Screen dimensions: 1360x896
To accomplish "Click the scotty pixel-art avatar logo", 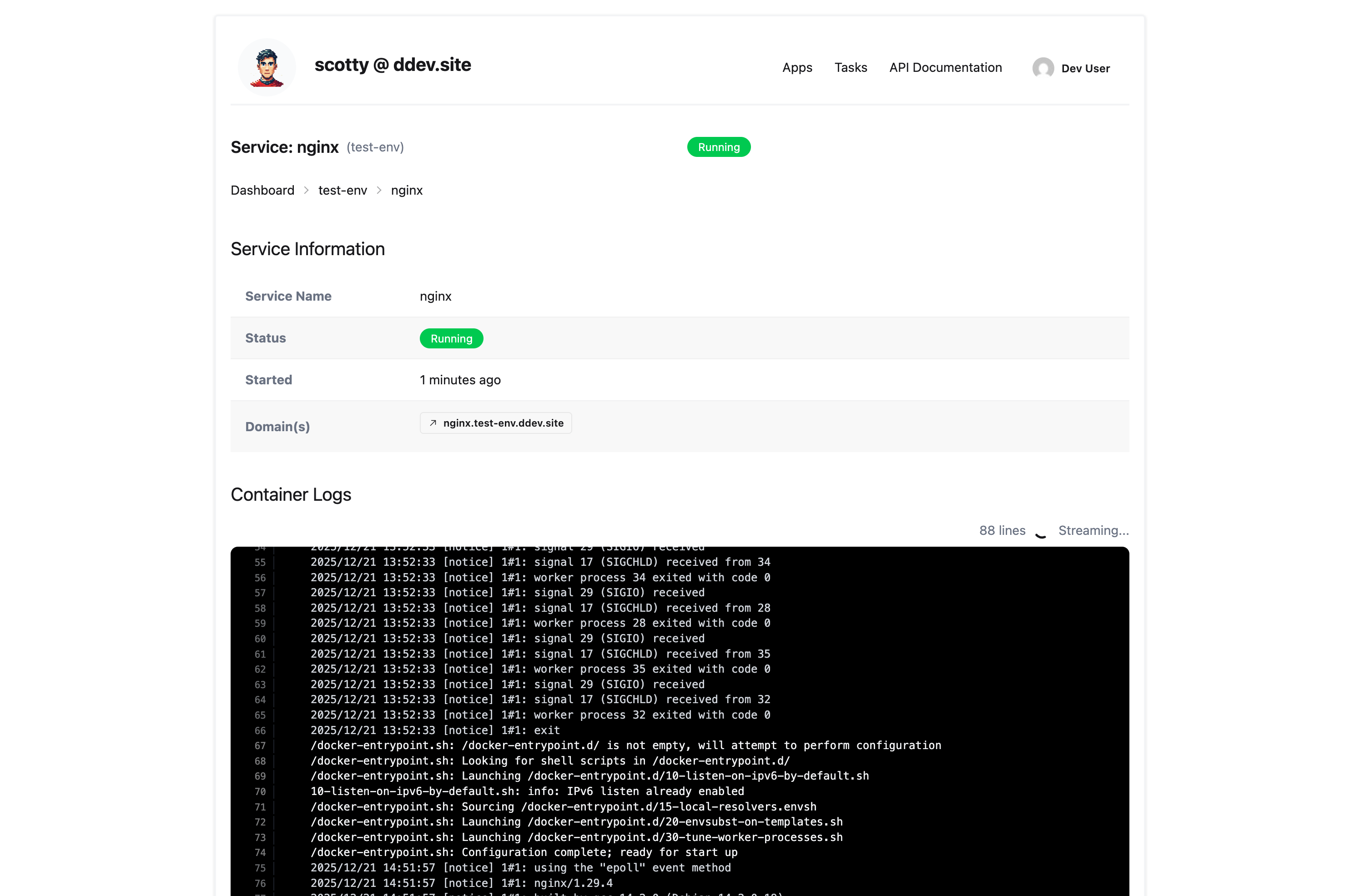I will [266, 66].
